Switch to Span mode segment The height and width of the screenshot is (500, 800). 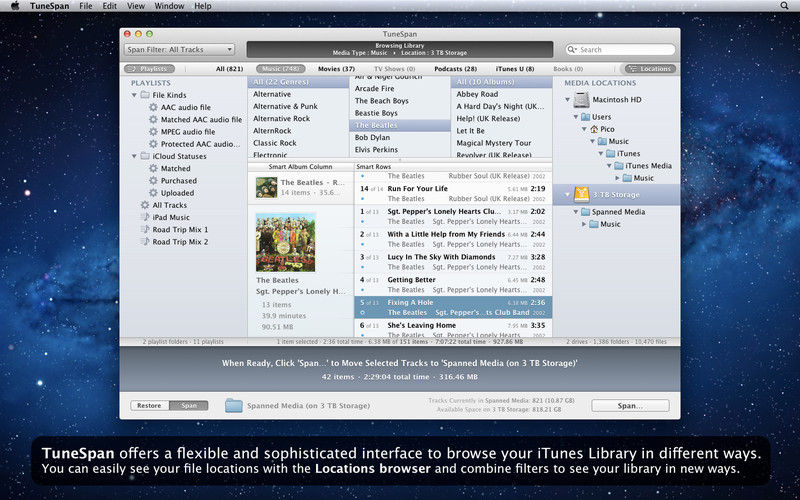point(189,406)
